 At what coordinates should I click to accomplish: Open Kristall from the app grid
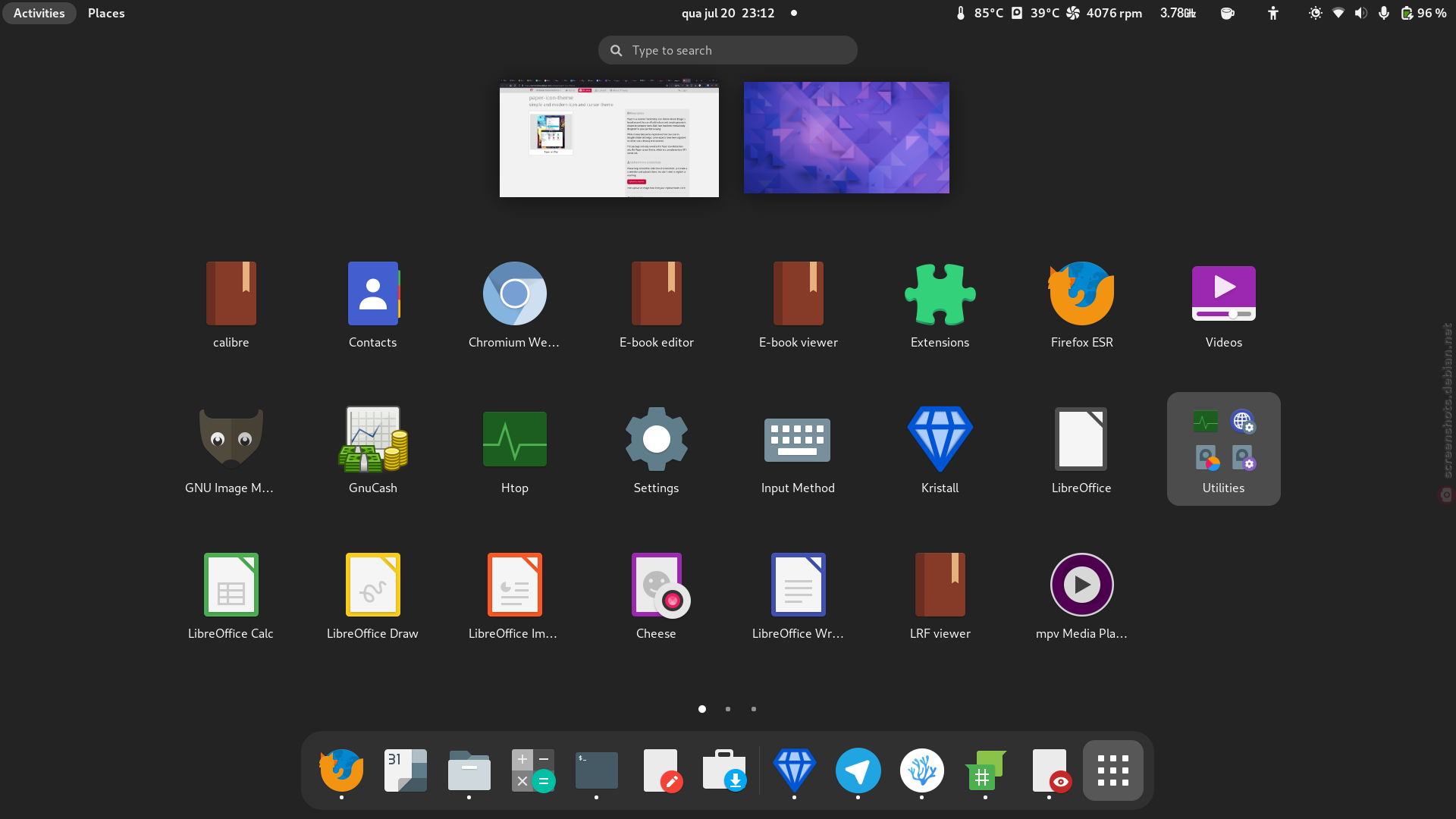click(x=940, y=449)
